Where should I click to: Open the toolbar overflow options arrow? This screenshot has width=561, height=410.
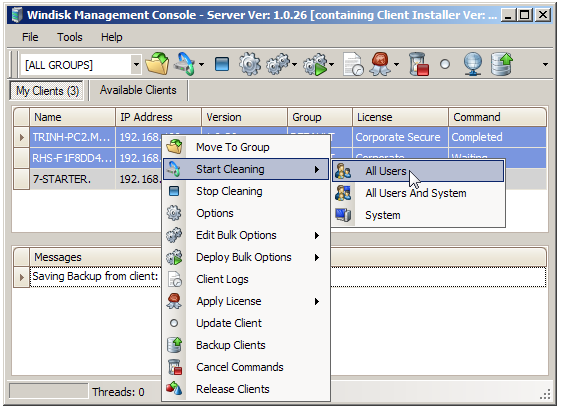(545, 65)
